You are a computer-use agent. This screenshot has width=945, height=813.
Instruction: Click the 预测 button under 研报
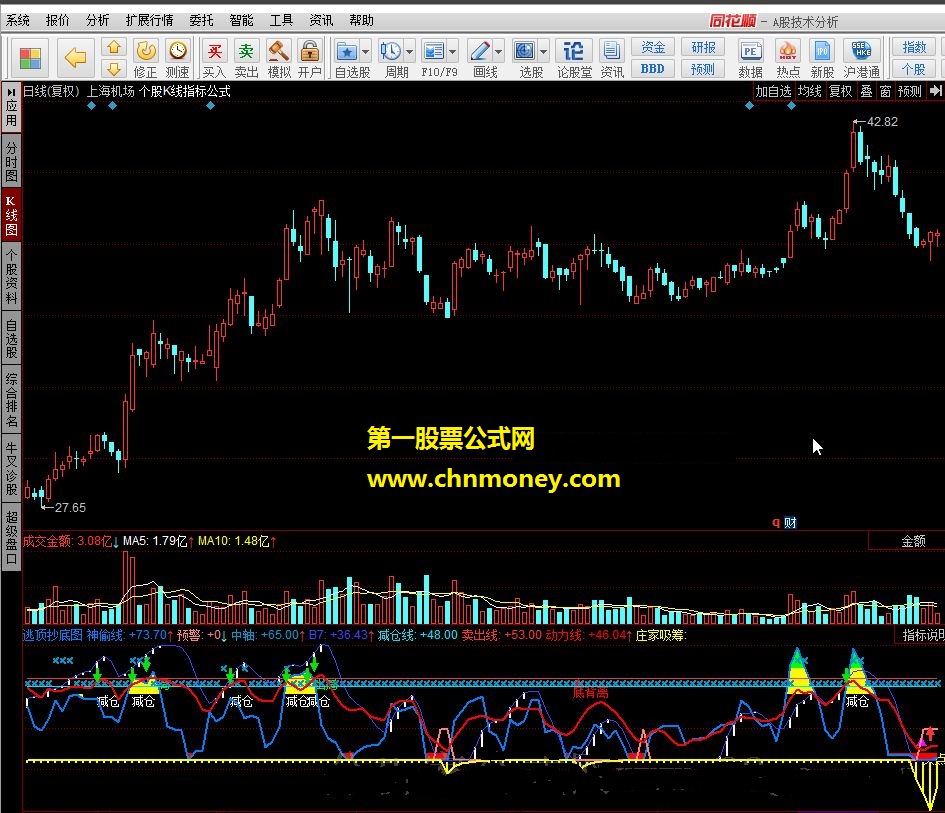(x=703, y=69)
